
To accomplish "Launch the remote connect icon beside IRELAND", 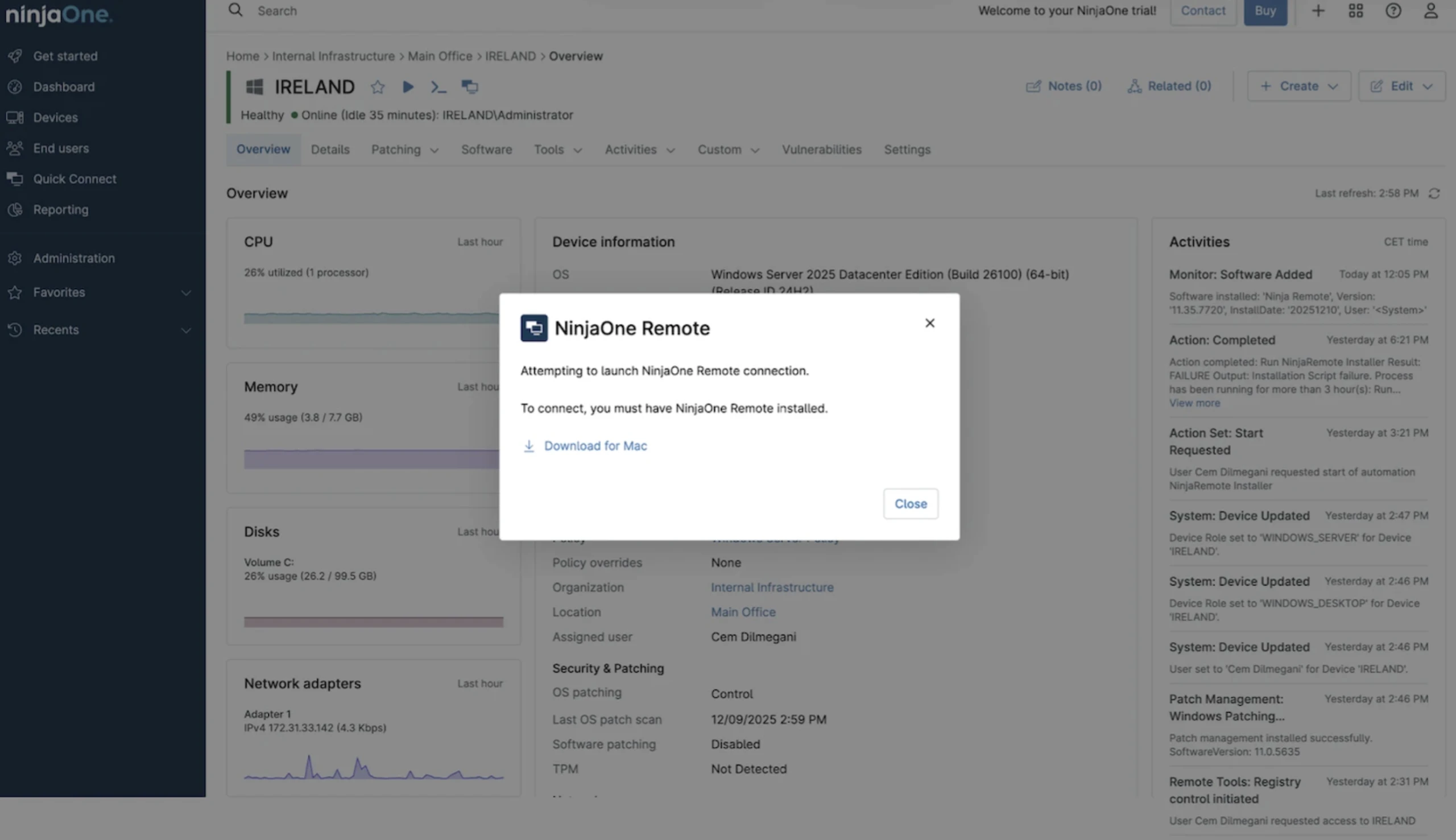I will coord(470,86).
